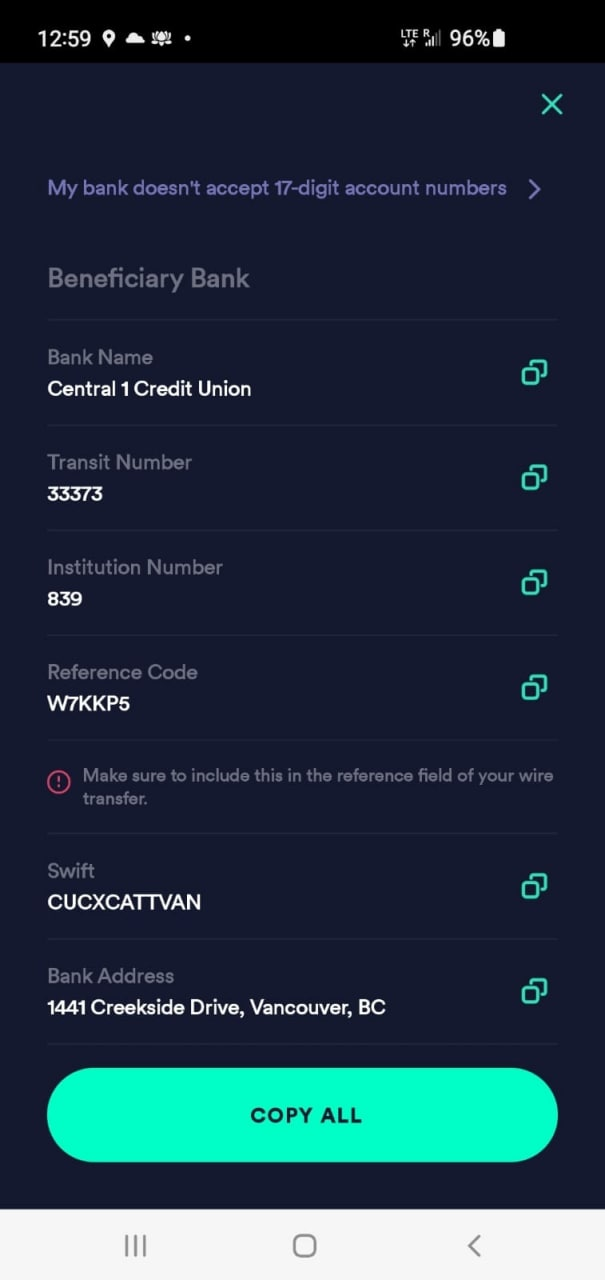This screenshot has height=1280, width=605.
Task: Copy the Swift code
Action: pyautogui.click(x=534, y=886)
